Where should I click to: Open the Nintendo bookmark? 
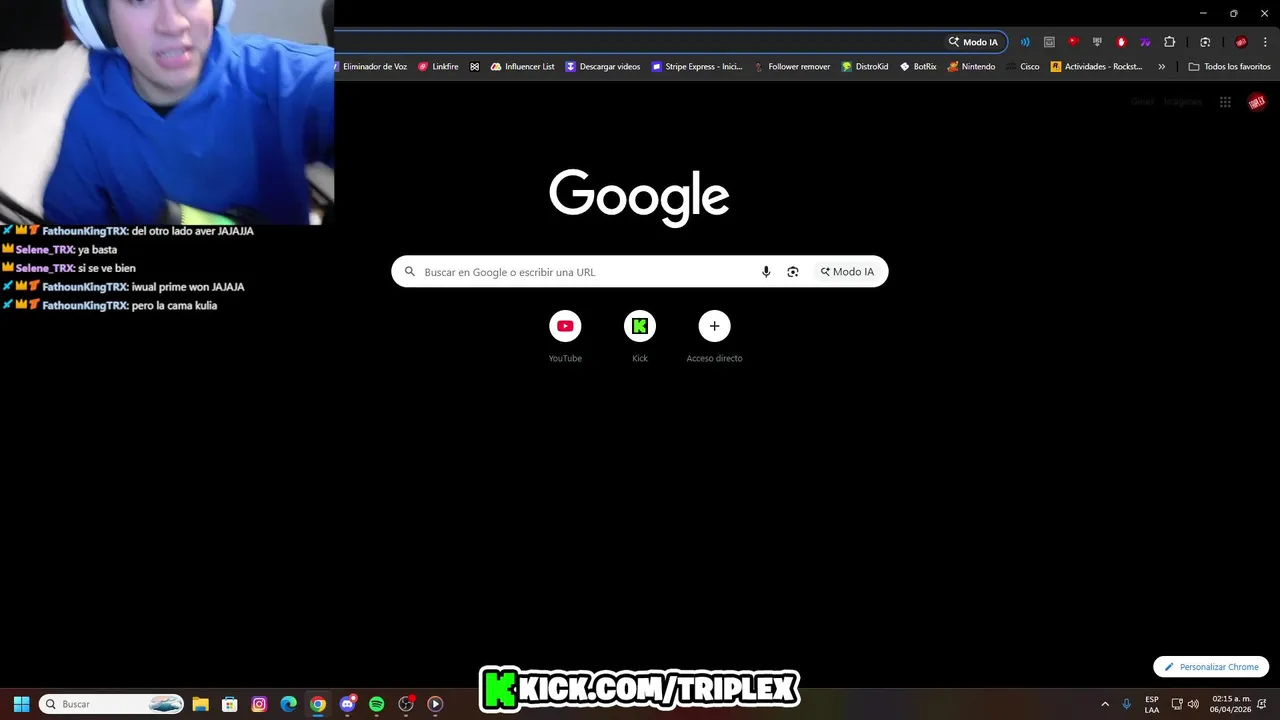(971, 67)
